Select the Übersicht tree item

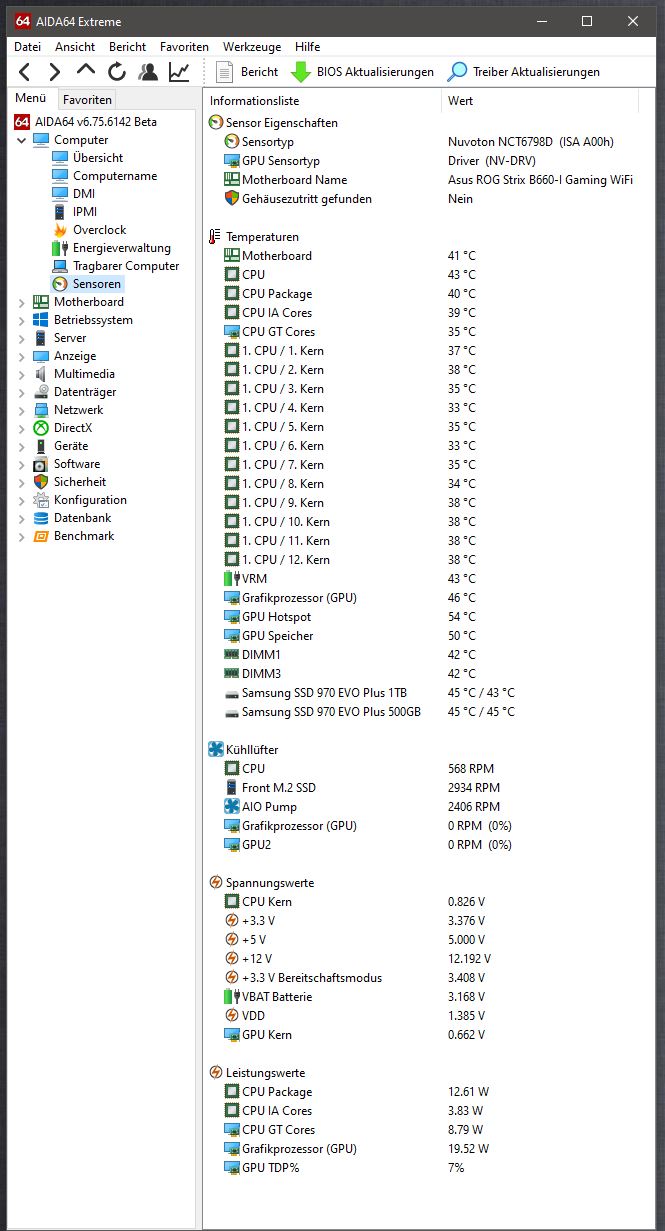click(x=98, y=158)
